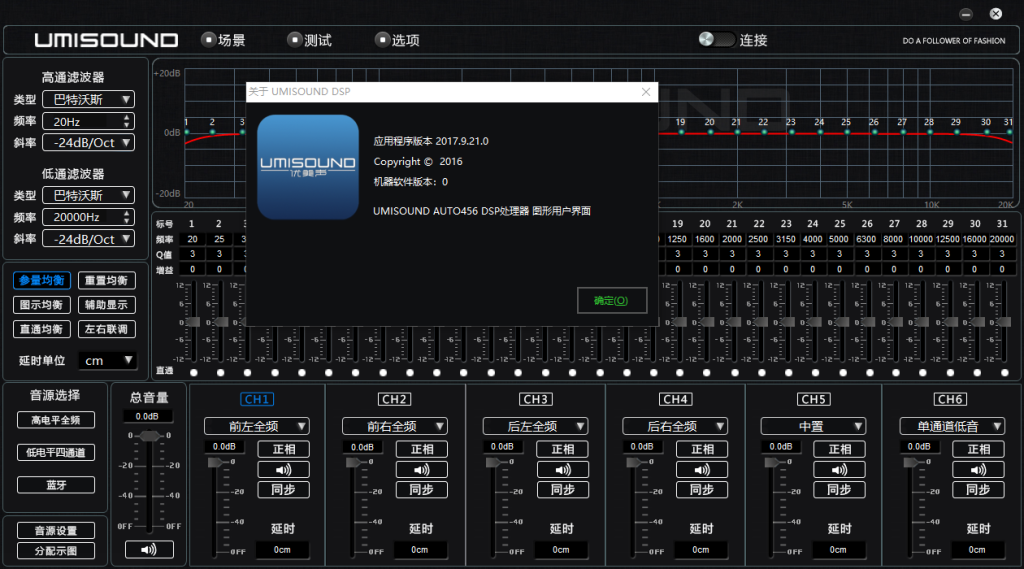
Task: Click CH1 volume fader handle
Action: [215, 463]
